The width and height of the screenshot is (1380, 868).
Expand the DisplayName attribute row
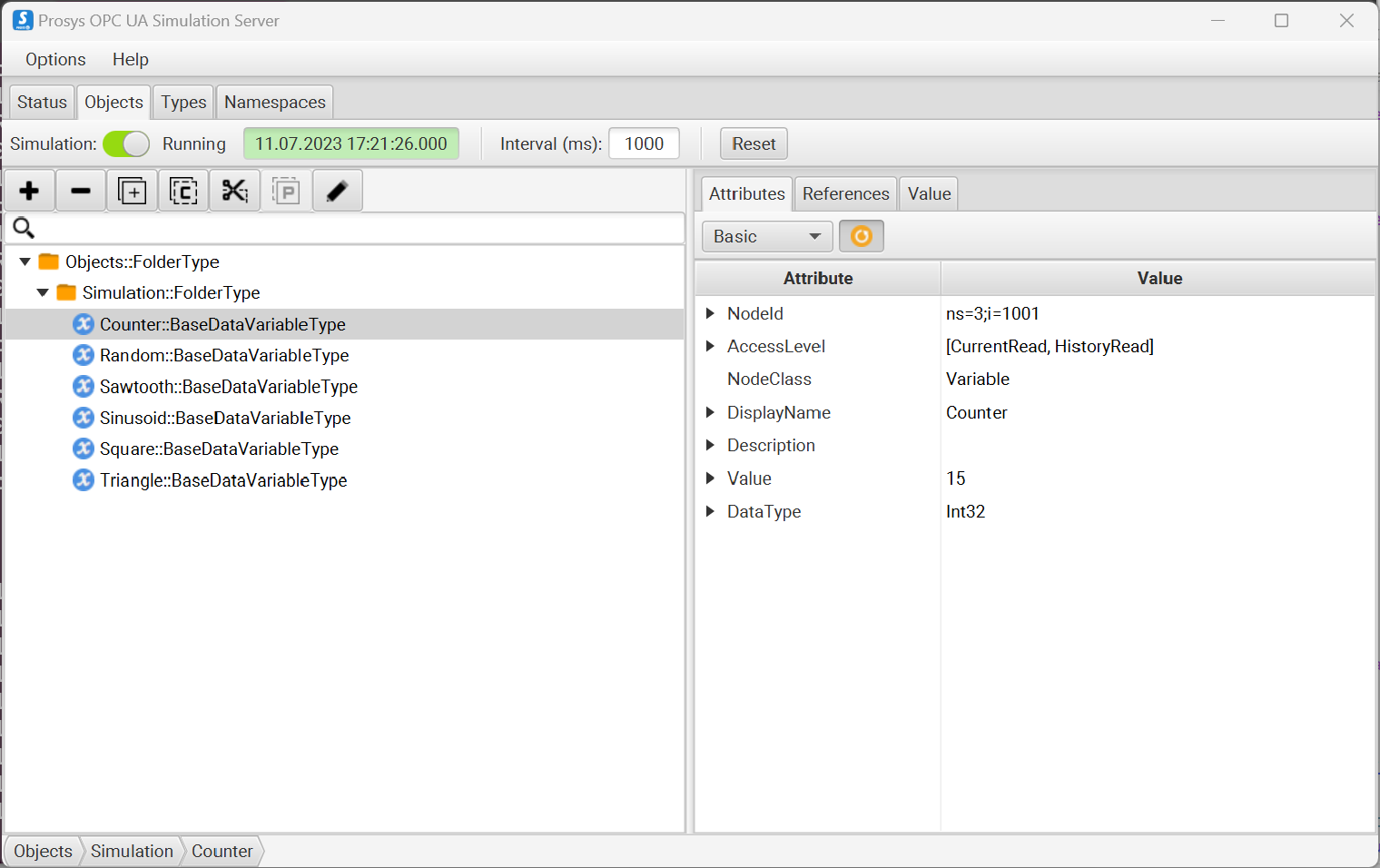click(x=711, y=412)
